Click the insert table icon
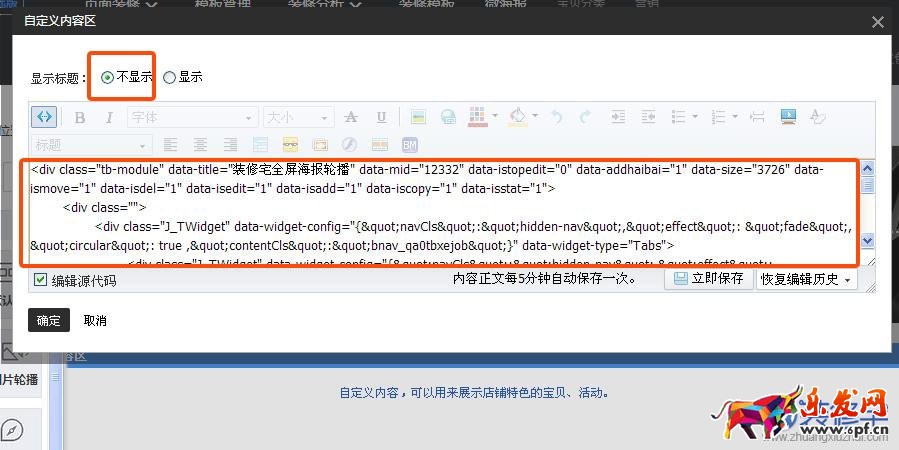 tap(260, 144)
